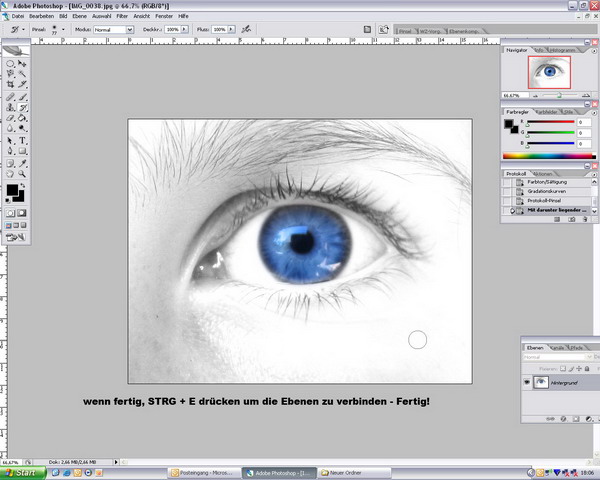Create new snapshot in Protokoll panel

[x=571, y=219]
